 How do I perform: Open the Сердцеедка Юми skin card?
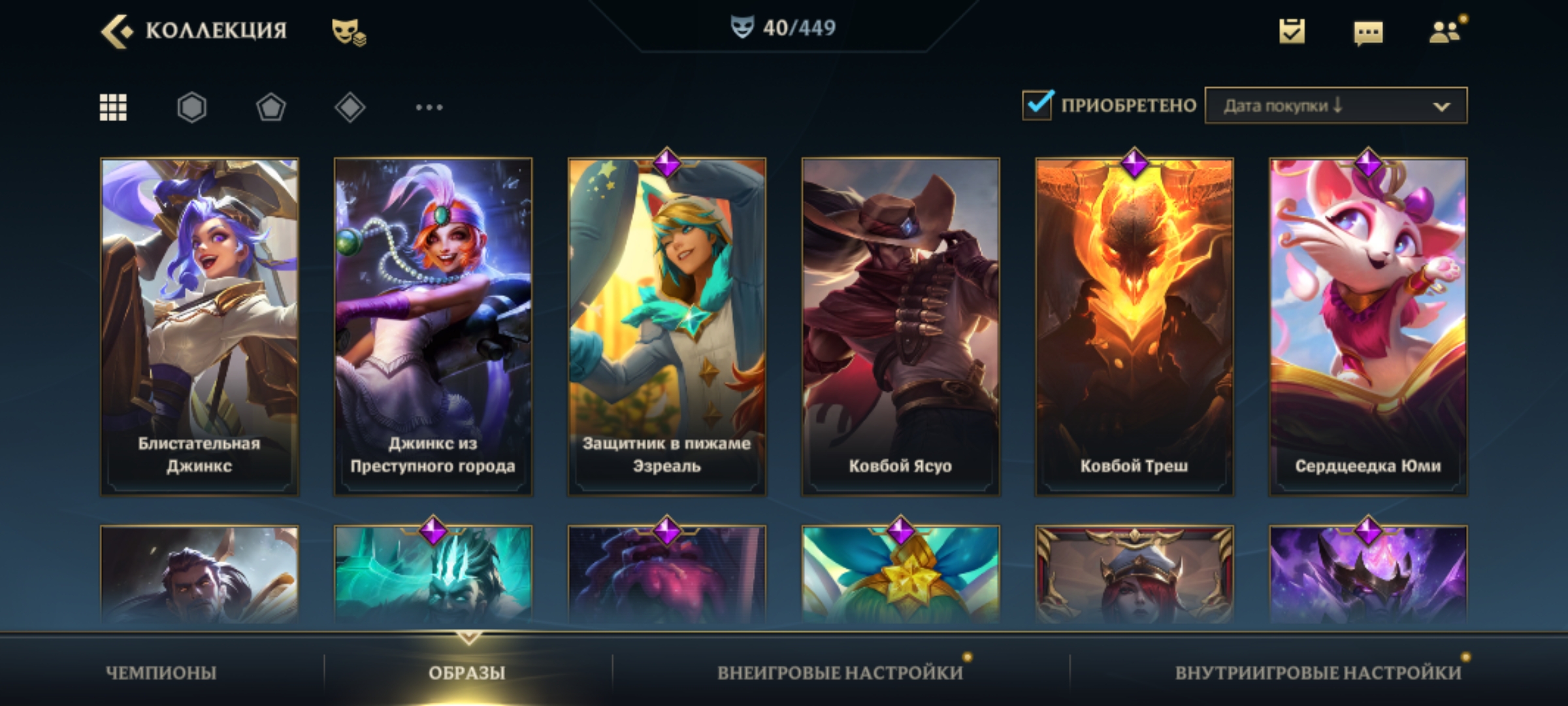[1368, 326]
